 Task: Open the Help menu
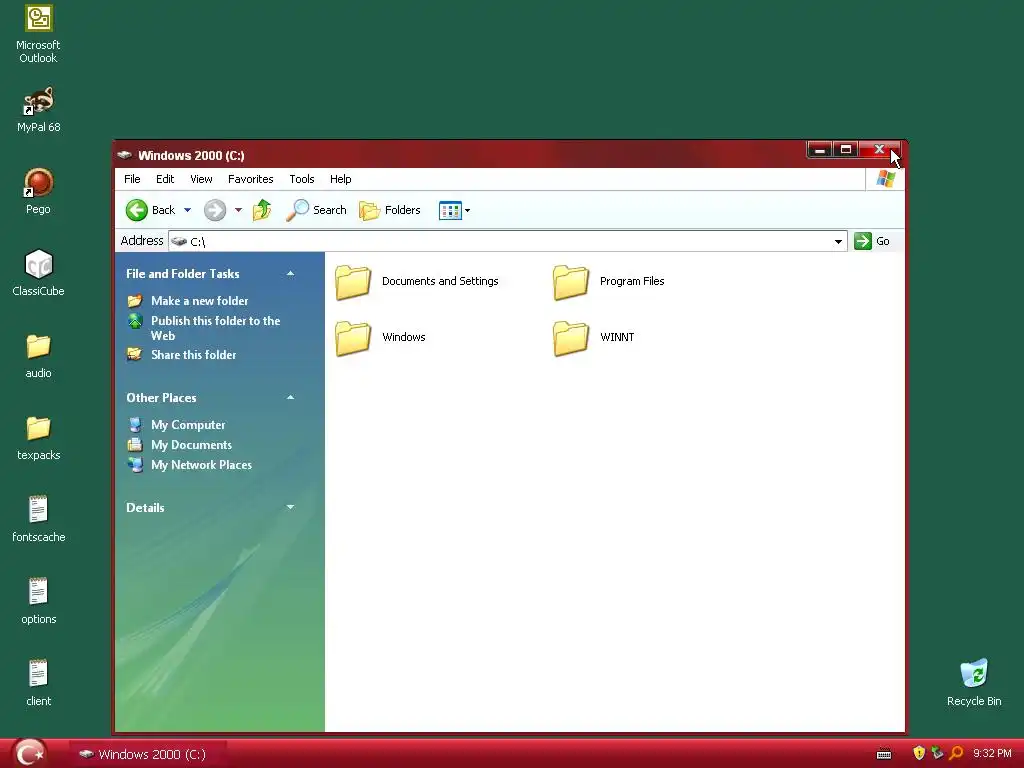tap(340, 179)
